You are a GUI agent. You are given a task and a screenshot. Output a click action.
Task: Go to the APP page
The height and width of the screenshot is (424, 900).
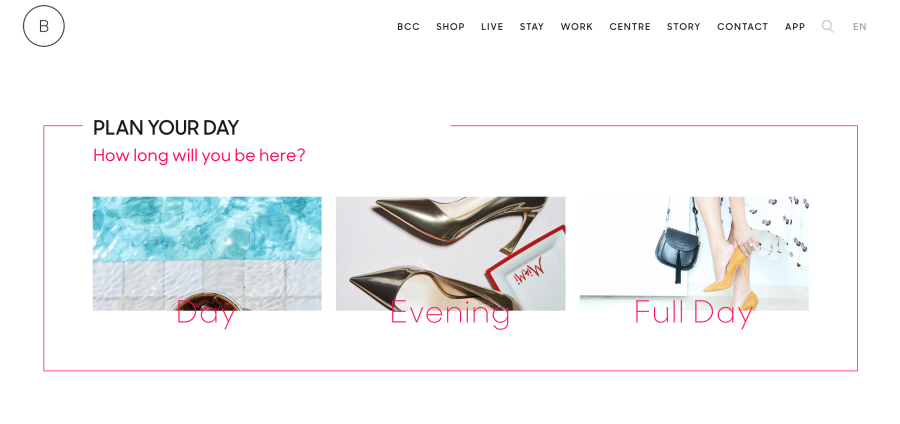795,27
